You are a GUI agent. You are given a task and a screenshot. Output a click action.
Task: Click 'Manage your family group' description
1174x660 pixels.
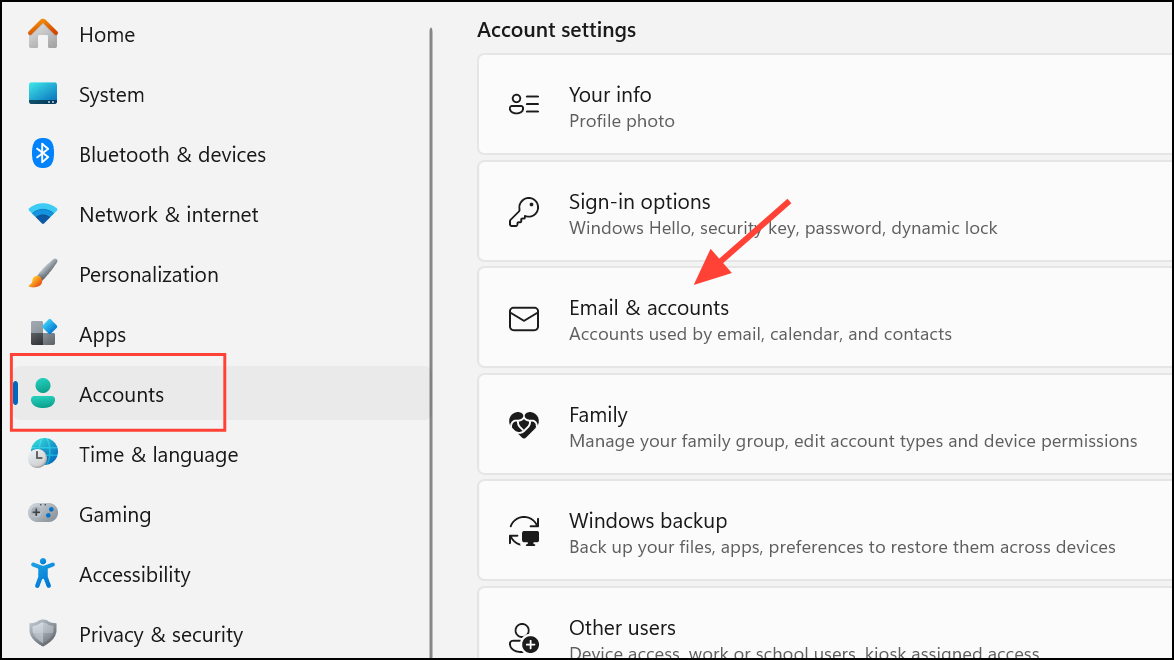click(x=853, y=441)
